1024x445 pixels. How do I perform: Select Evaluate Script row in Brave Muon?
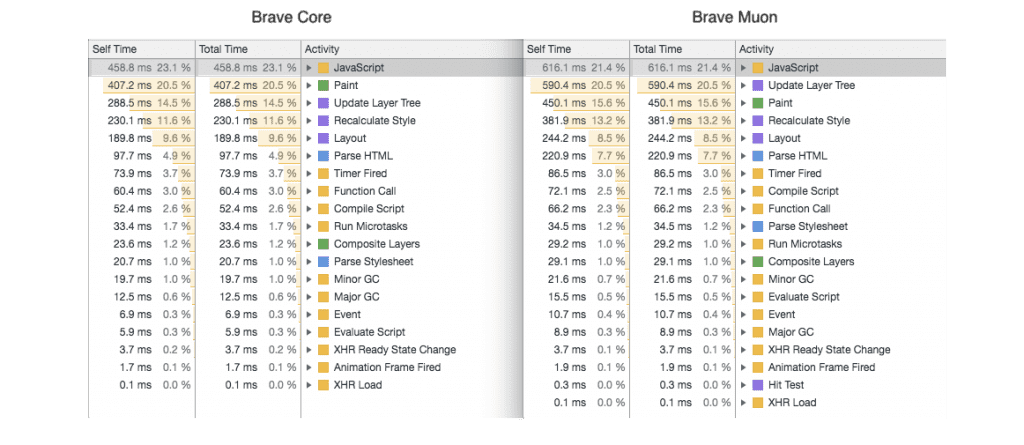[x=735, y=297]
